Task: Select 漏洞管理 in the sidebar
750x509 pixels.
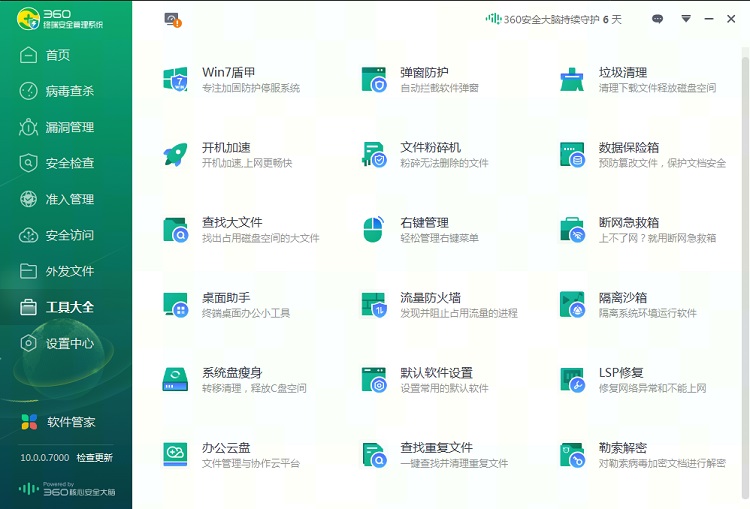Action: [68, 127]
